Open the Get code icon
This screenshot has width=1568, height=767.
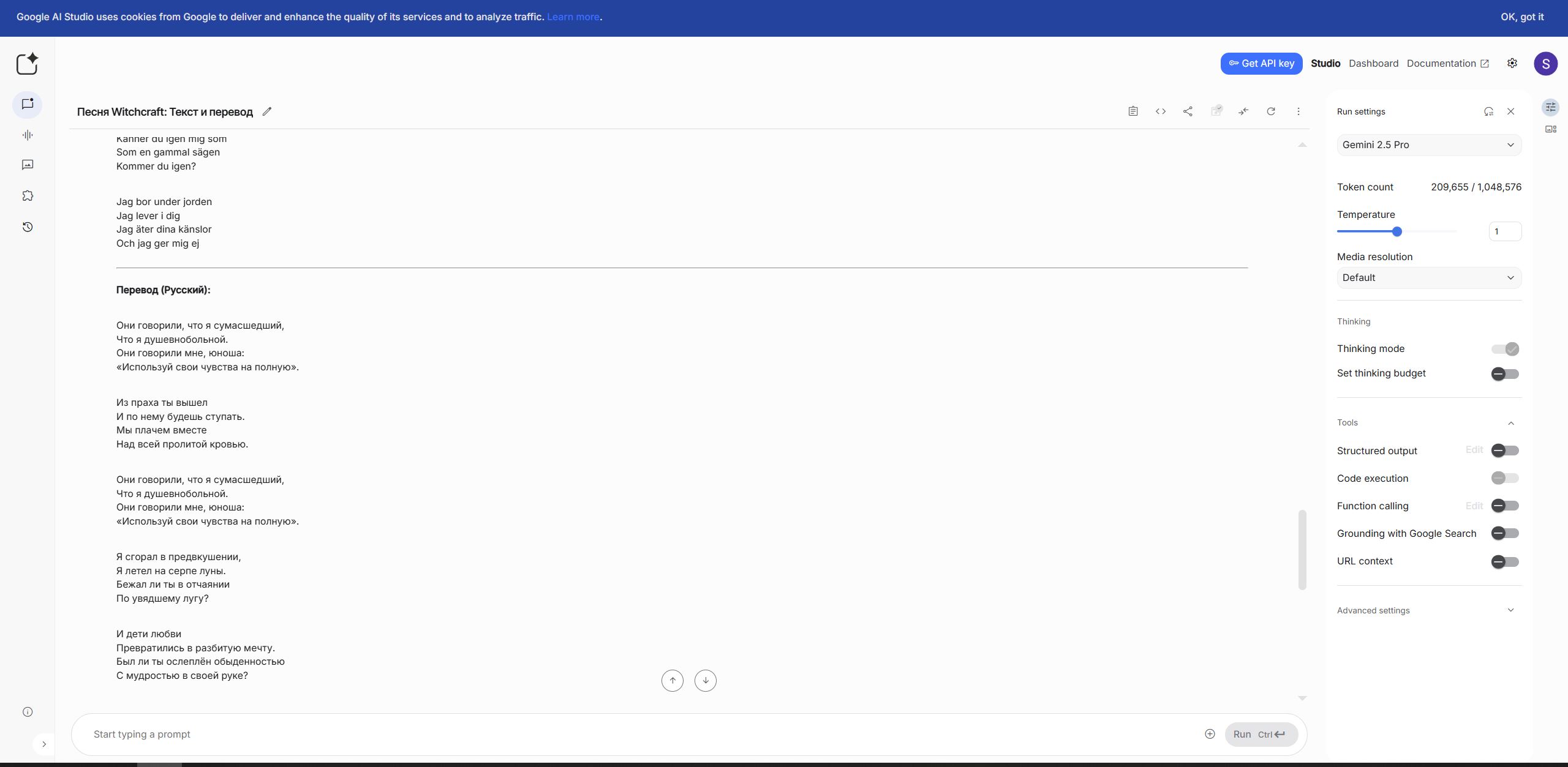(1160, 111)
